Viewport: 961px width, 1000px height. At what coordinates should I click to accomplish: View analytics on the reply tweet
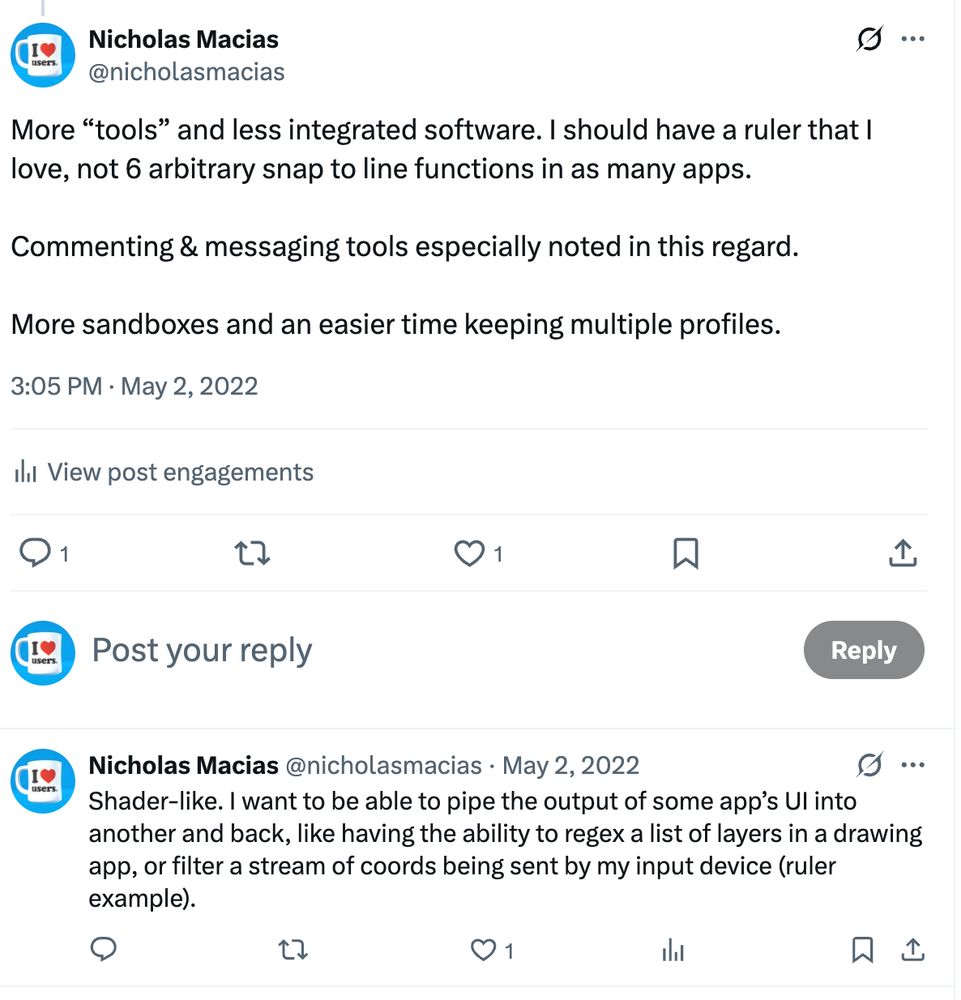(672, 950)
